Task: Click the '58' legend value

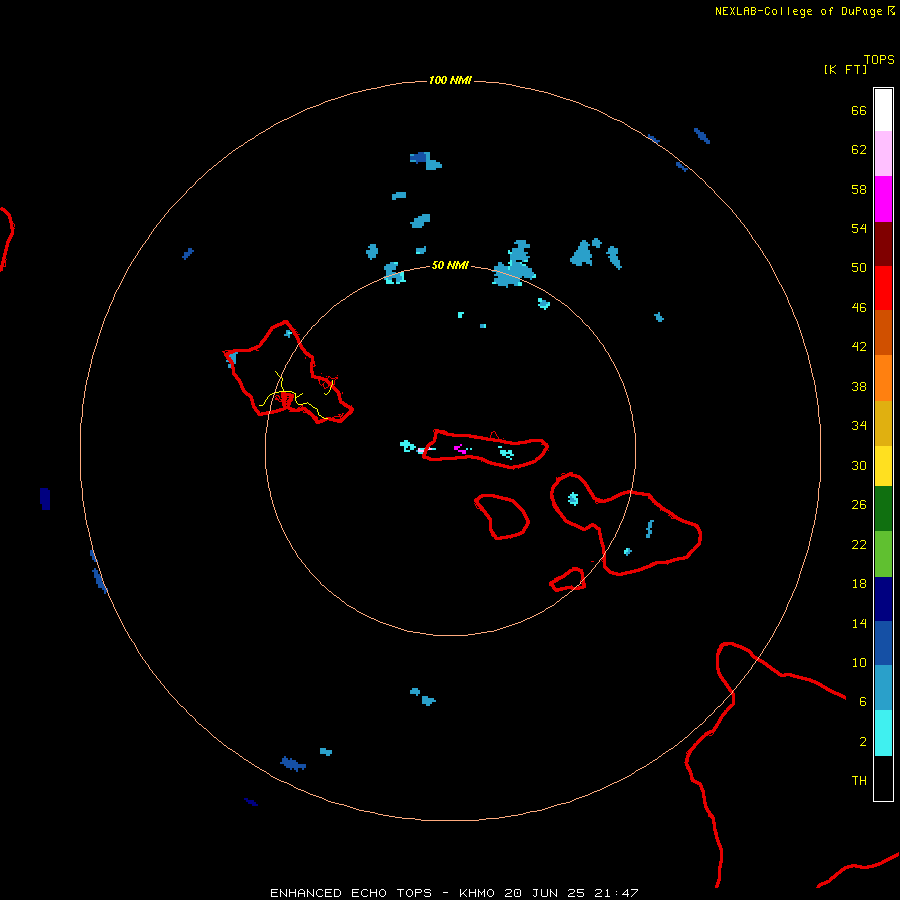Action: click(859, 189)
